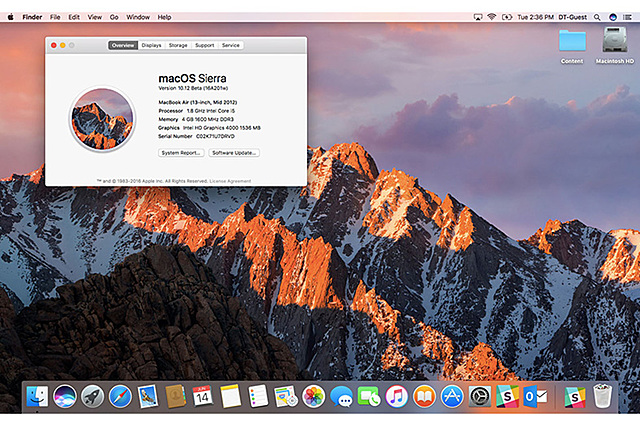The image size is (640, 426).
Task: Open the Help menu
Action: pos(164,17)
